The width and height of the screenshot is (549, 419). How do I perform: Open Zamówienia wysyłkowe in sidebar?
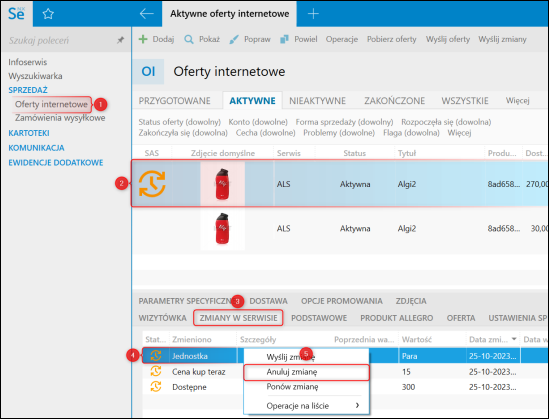coord(60,118)
